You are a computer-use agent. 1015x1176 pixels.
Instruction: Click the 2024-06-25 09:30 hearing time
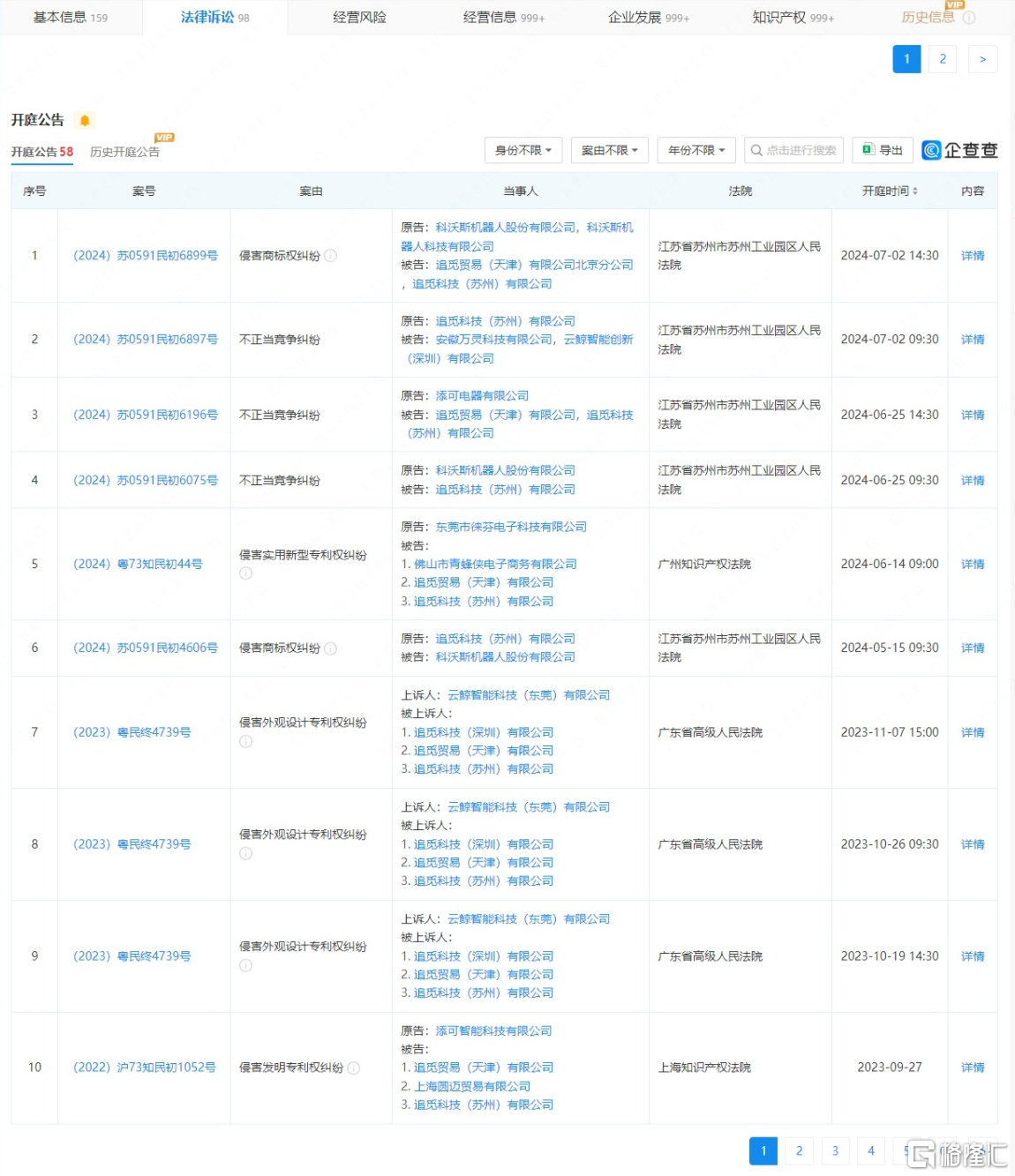tap(890, 481)
